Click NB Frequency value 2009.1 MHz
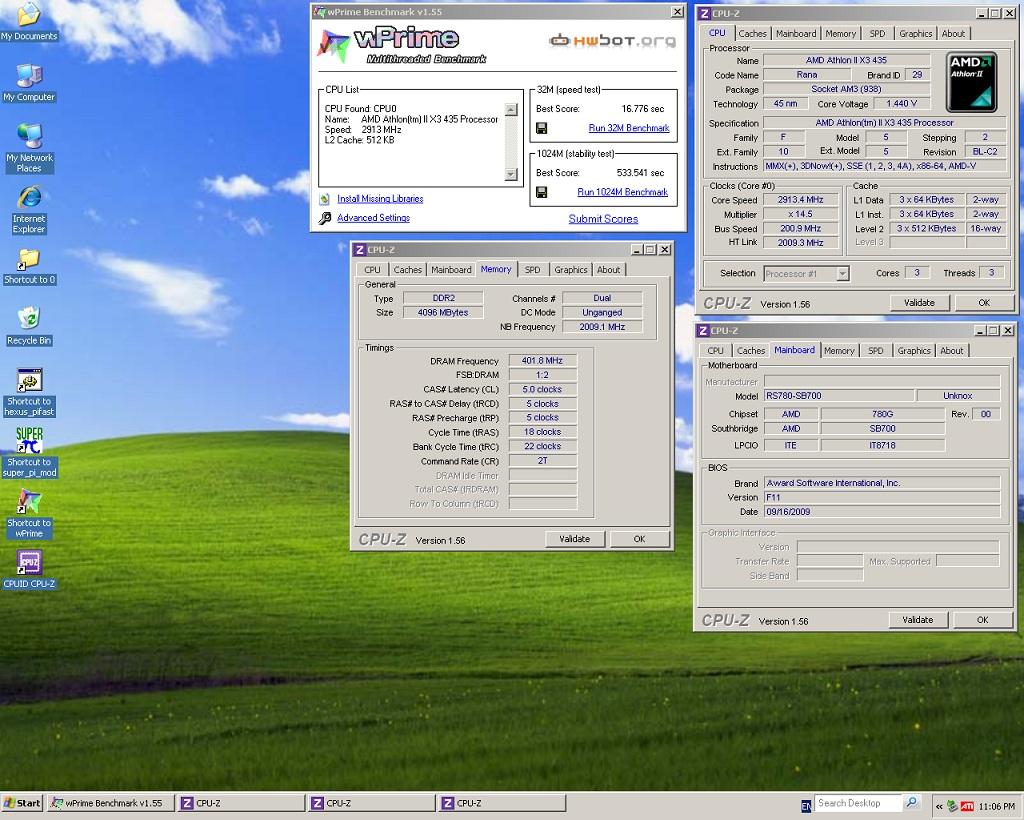1024x820 pixels. pos(602,326)
